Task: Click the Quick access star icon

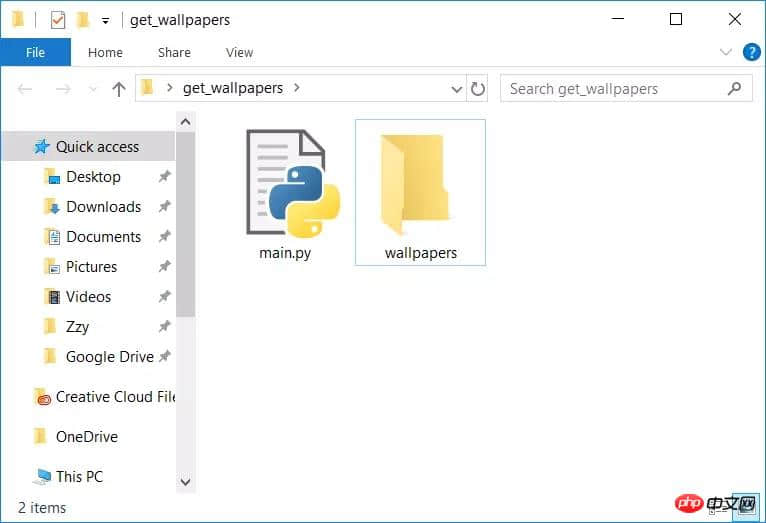Action: 42,146
